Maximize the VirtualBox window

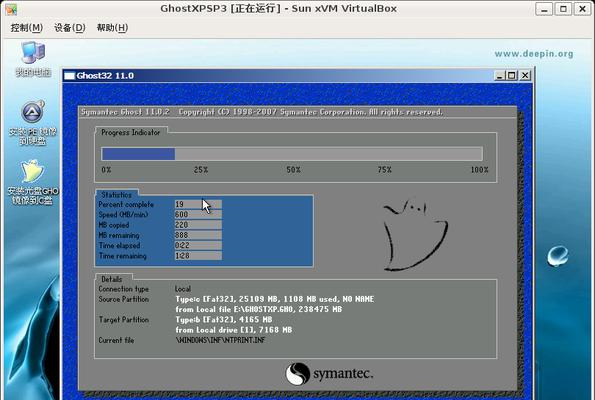[x=563, y=9]
